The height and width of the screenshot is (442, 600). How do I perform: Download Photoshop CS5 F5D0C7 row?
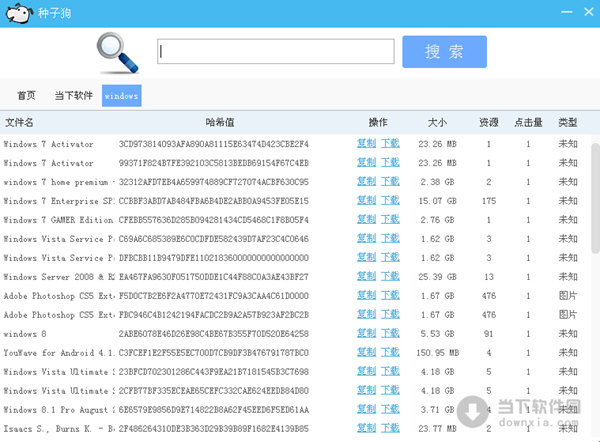pyautogui.click(x=390, y=295)
